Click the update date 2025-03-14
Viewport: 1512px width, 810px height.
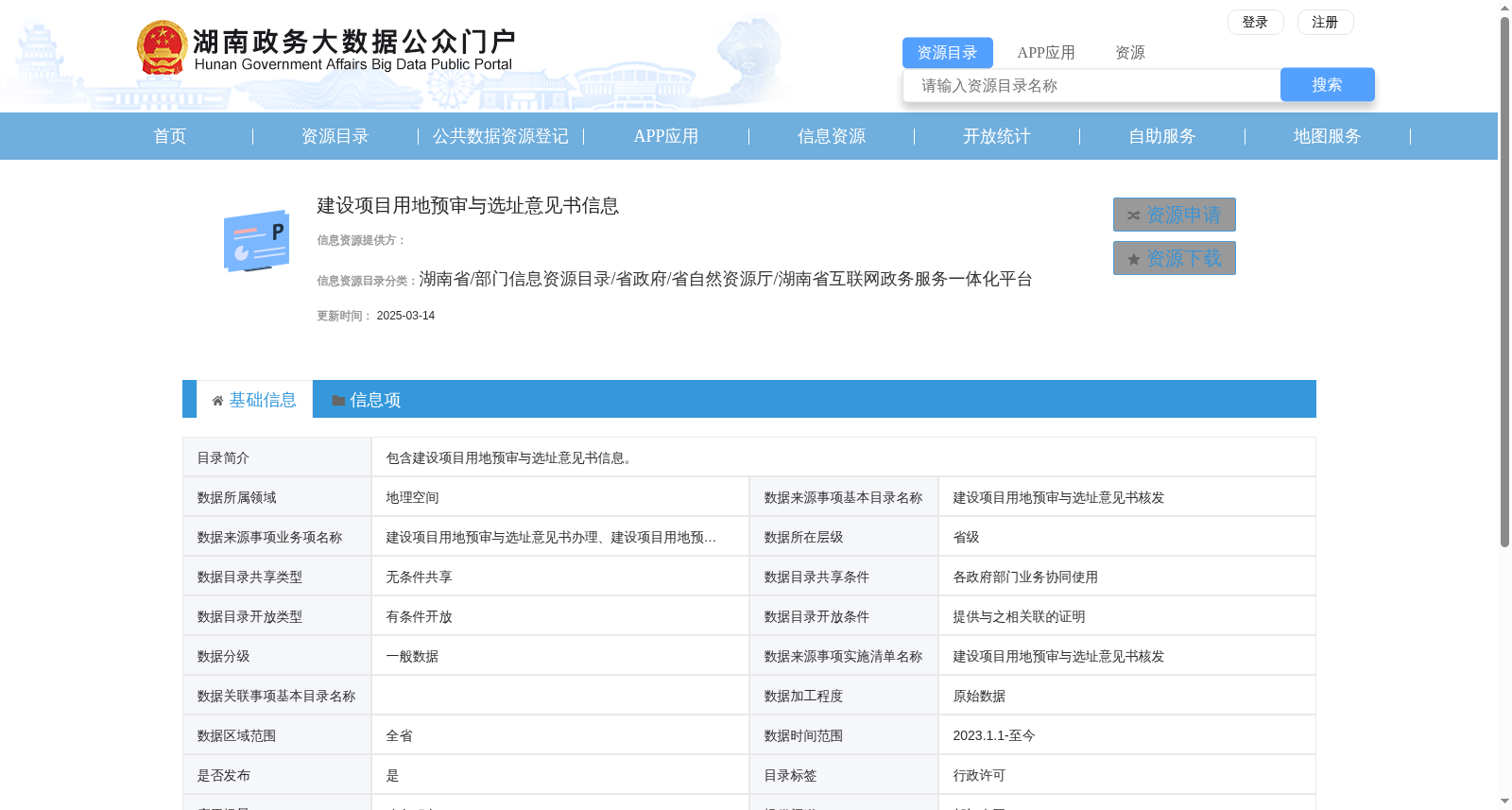tap(405, 316)
